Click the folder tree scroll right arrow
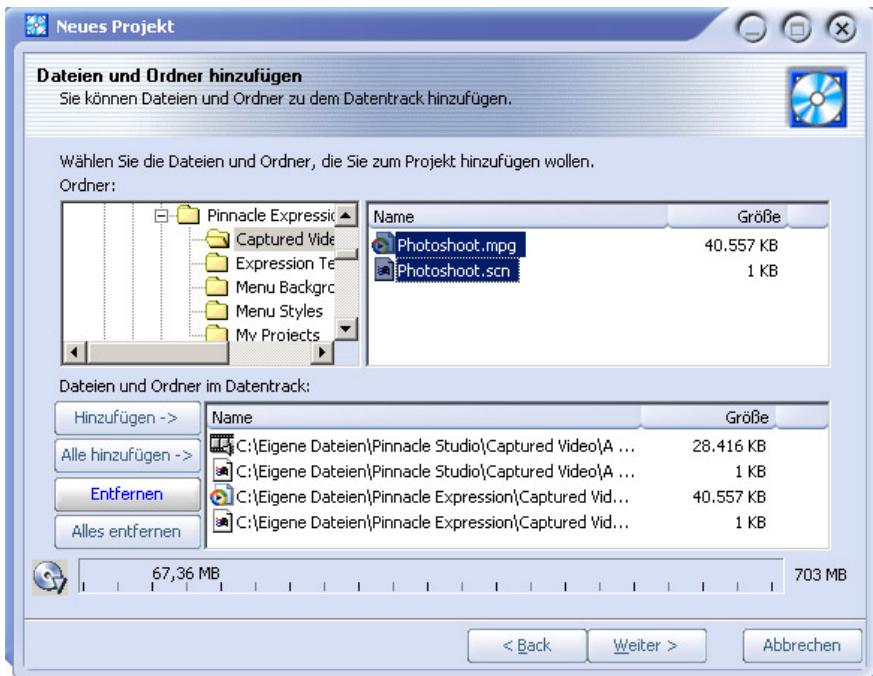Viewport: 873px width, 676px height. pos(322,352)
